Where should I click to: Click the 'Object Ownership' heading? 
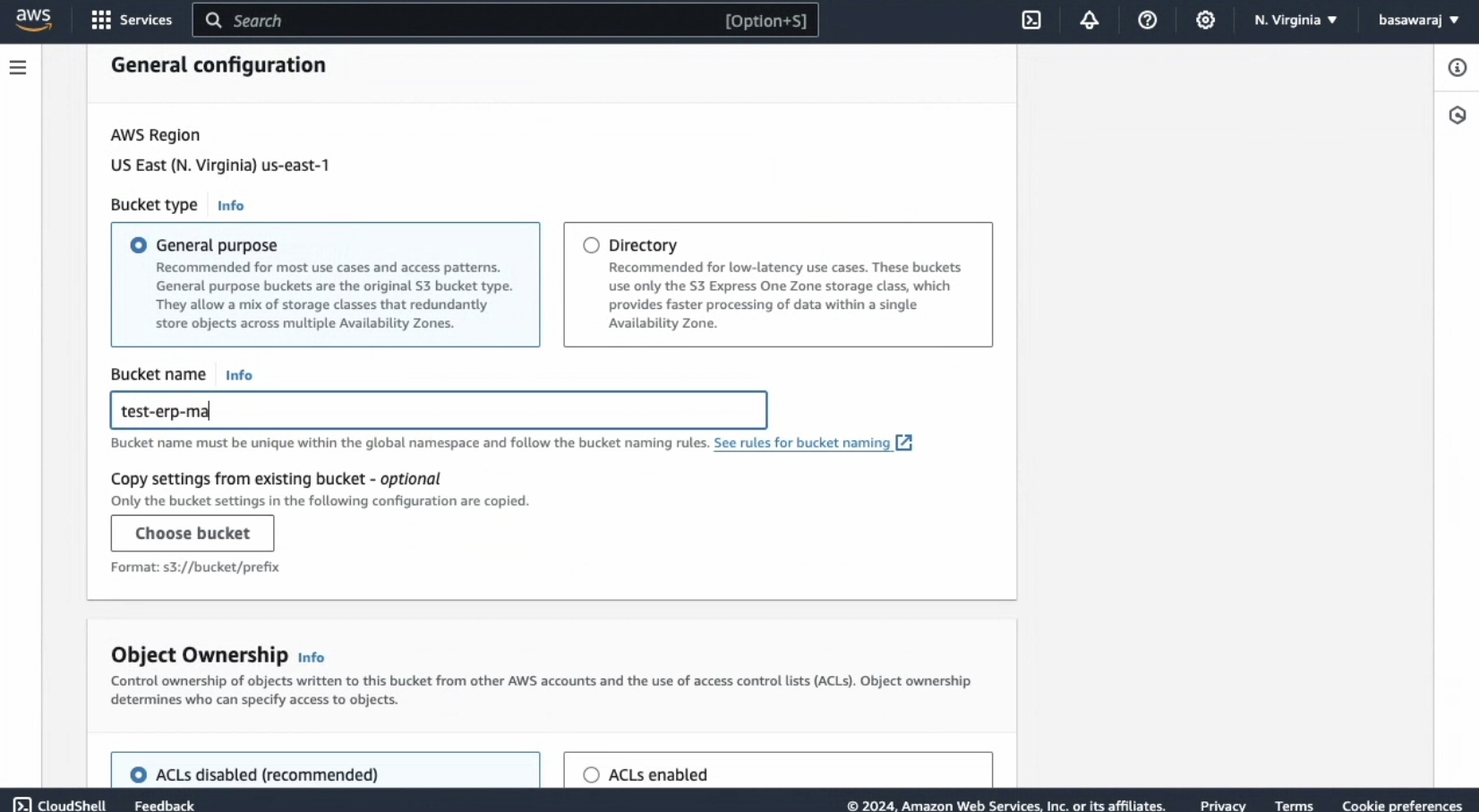pyautogui.click(x=200, y=654)
